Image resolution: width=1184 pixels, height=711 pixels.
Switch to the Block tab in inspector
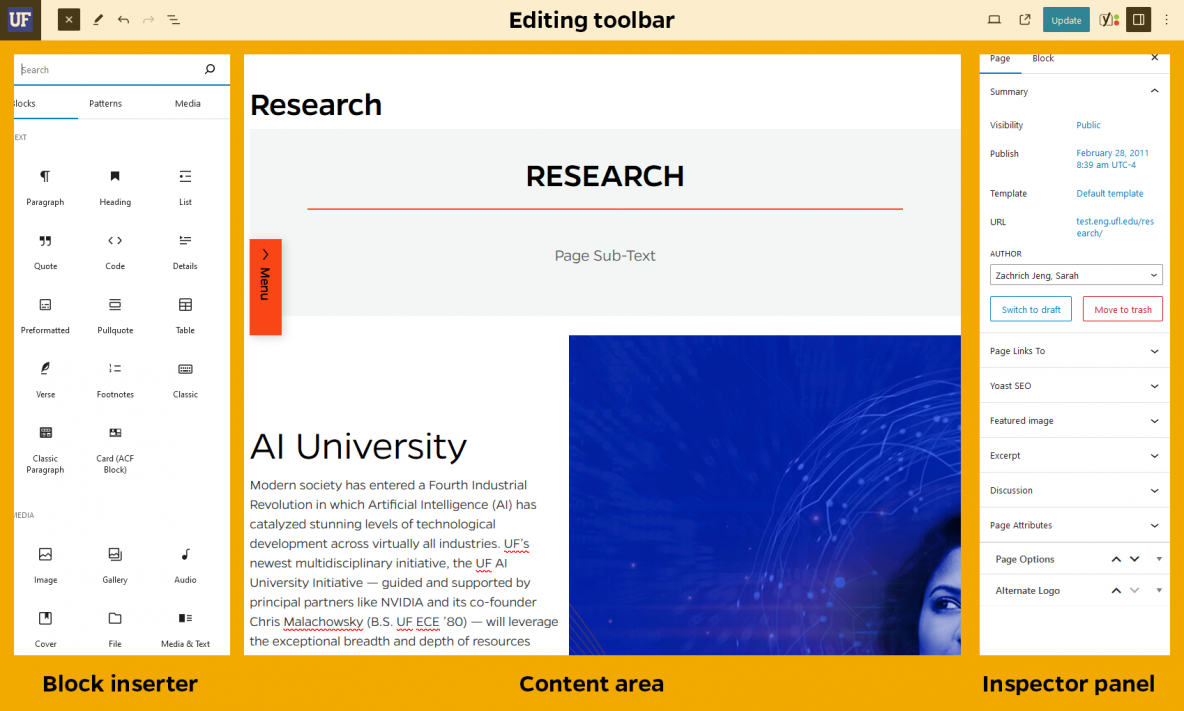1043,58
